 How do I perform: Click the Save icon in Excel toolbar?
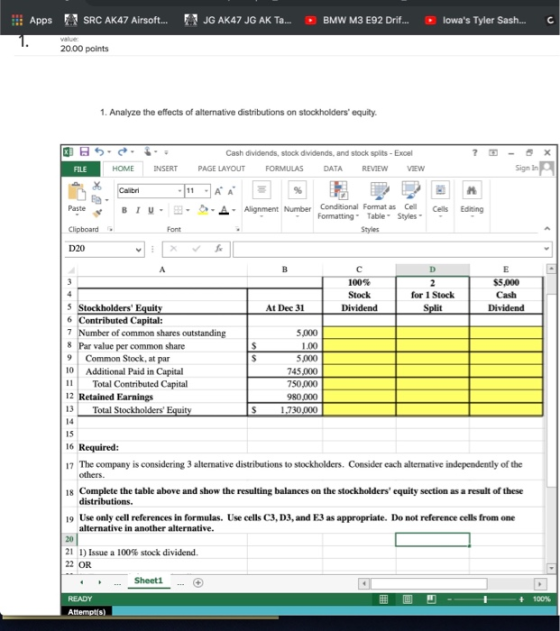pyautogui.click(x=84, y=152)
